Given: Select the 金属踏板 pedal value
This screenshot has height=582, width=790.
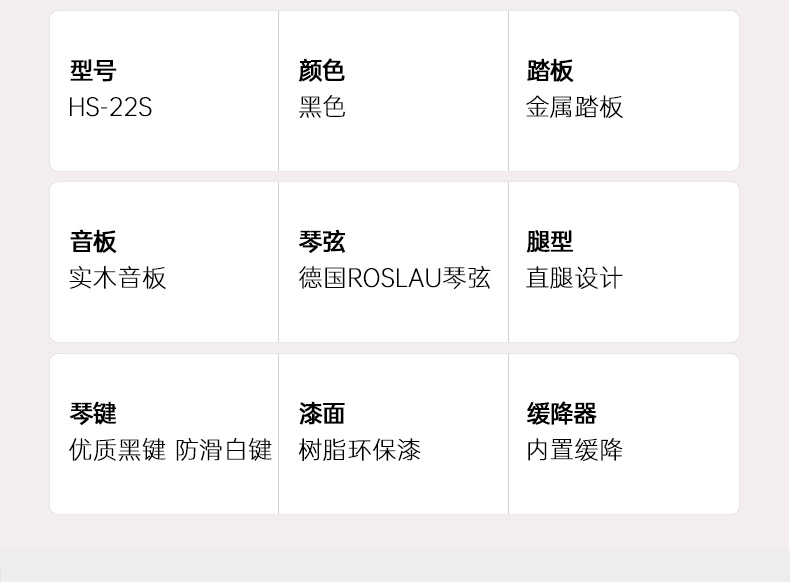Looking at the screenshot, I should point(574,107).
